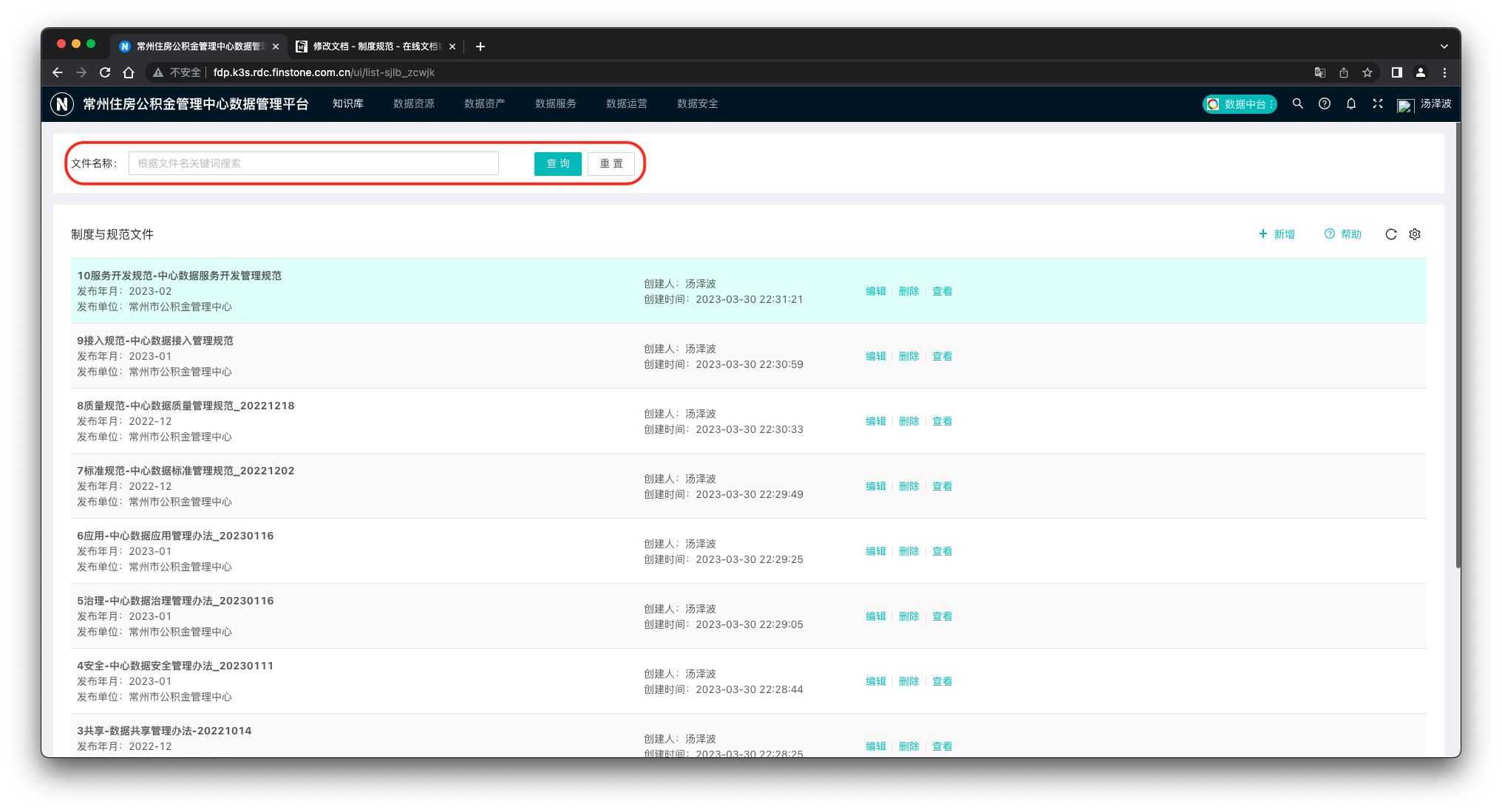Screen dimensions: 1502x812
Task: Click 新增 to add a document
Action: coord(1277,234)
